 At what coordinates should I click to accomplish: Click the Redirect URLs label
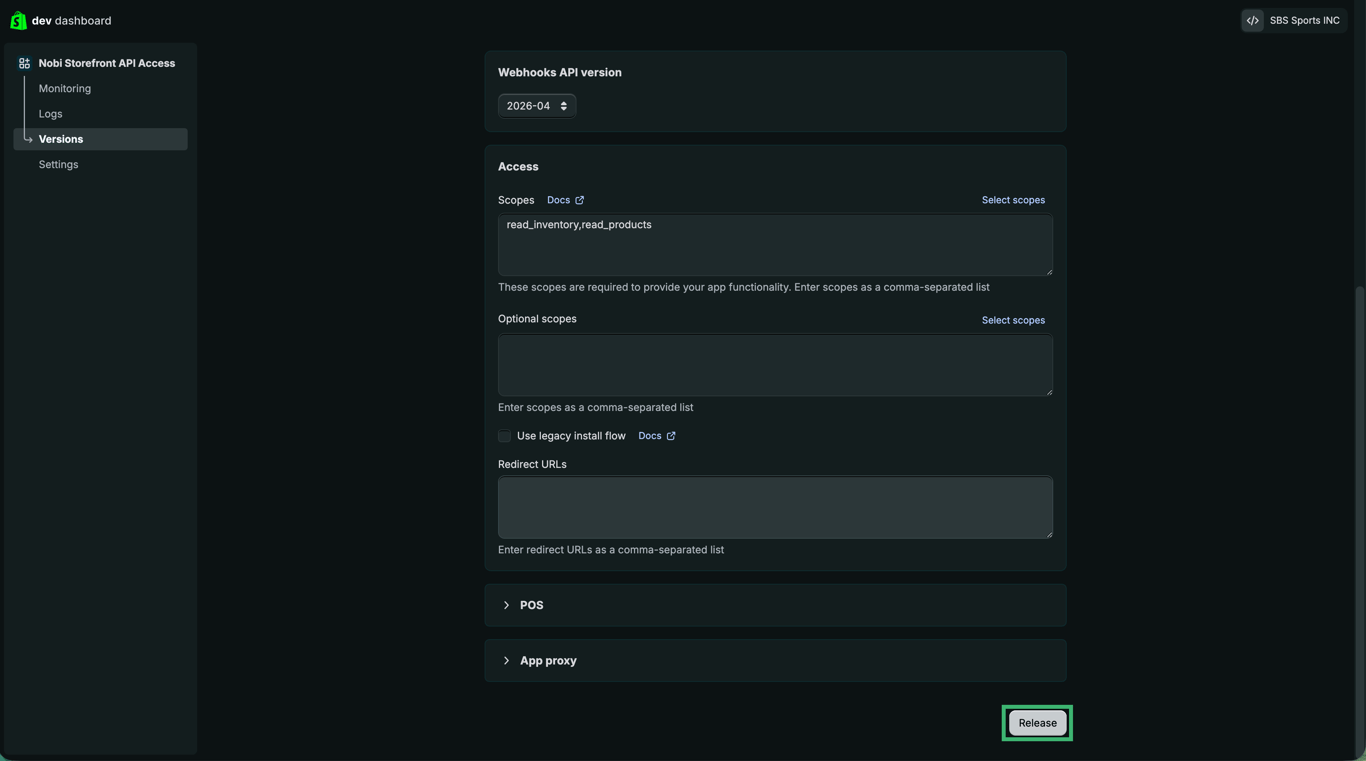[x=532, y=465]
